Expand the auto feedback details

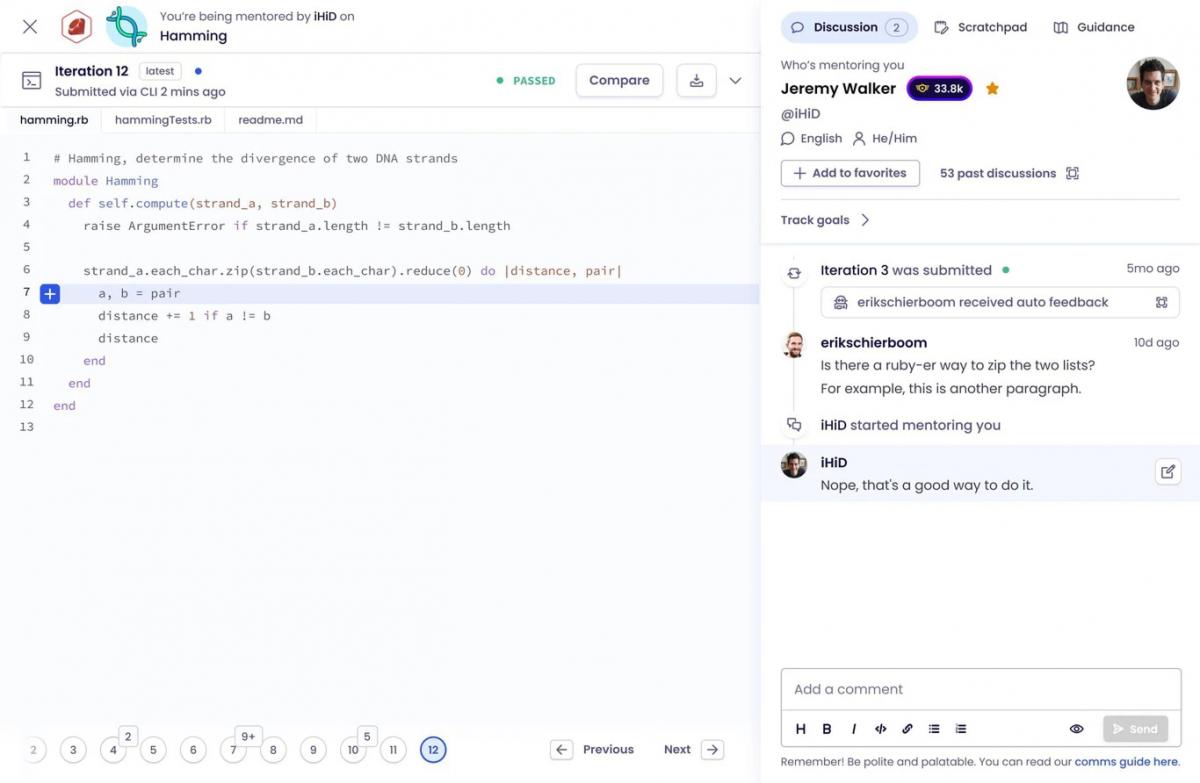pyautogui.click(x=1160, y=302)
